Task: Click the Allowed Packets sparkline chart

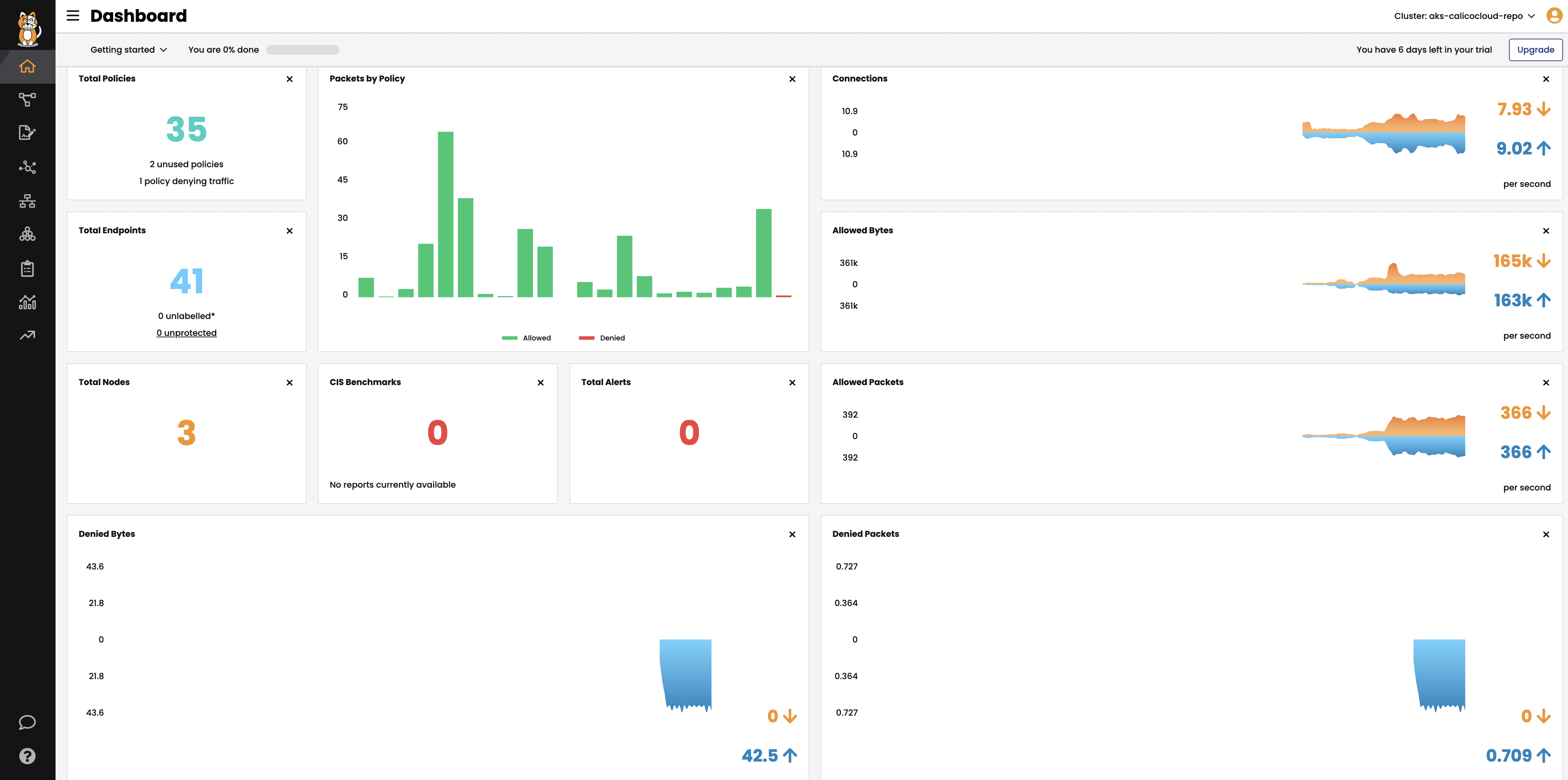Action: pyautogui.click(x=1383, y=436)
